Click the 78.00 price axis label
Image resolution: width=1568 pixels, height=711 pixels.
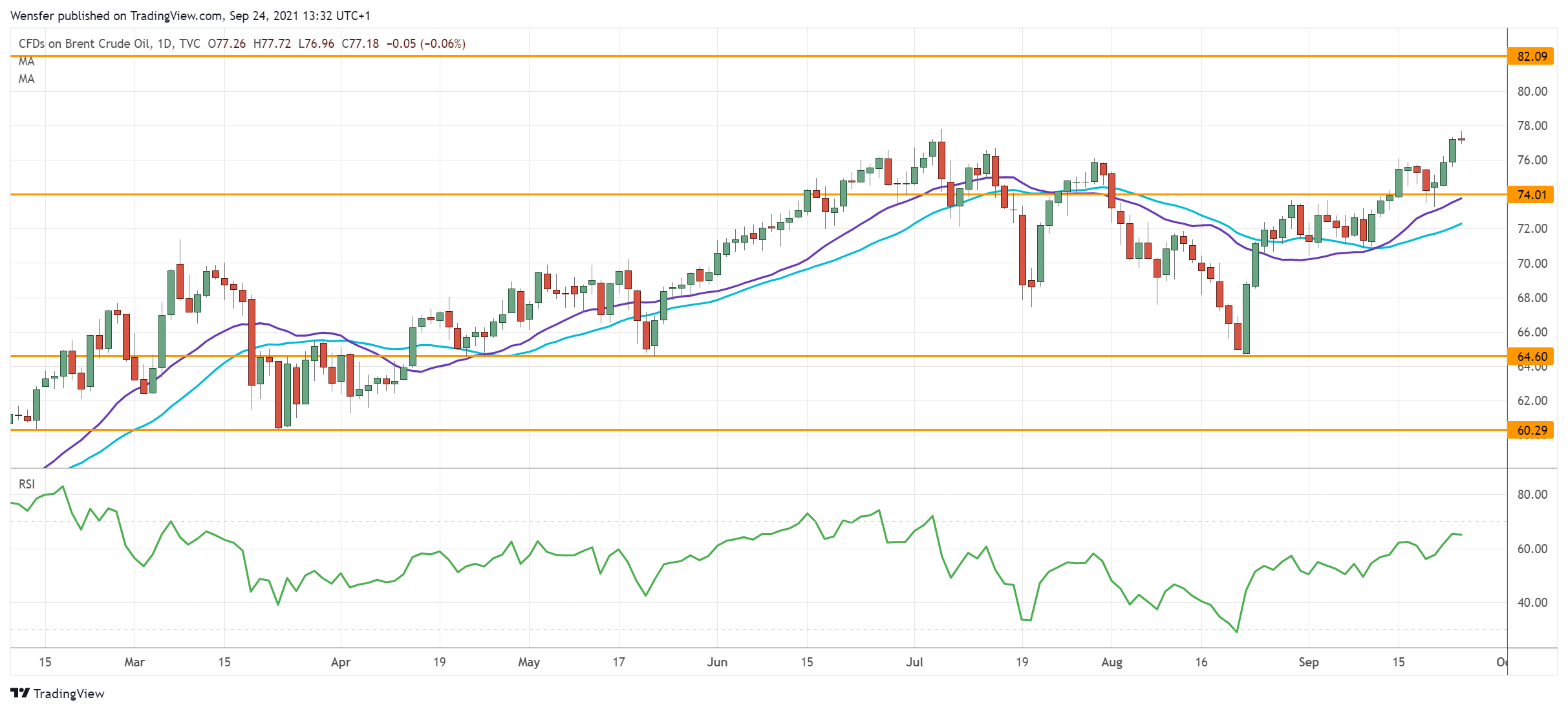coord(1532,126)
